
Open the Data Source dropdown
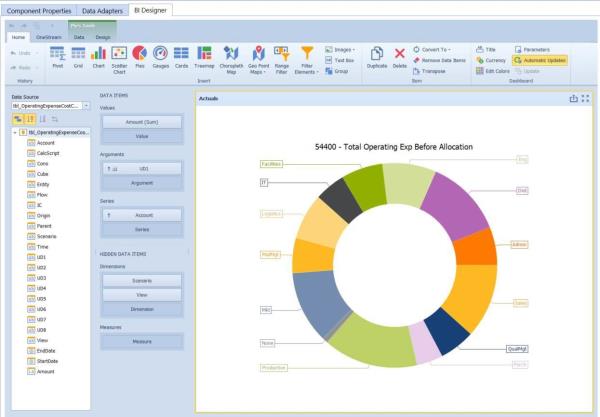tap(88, 105)
